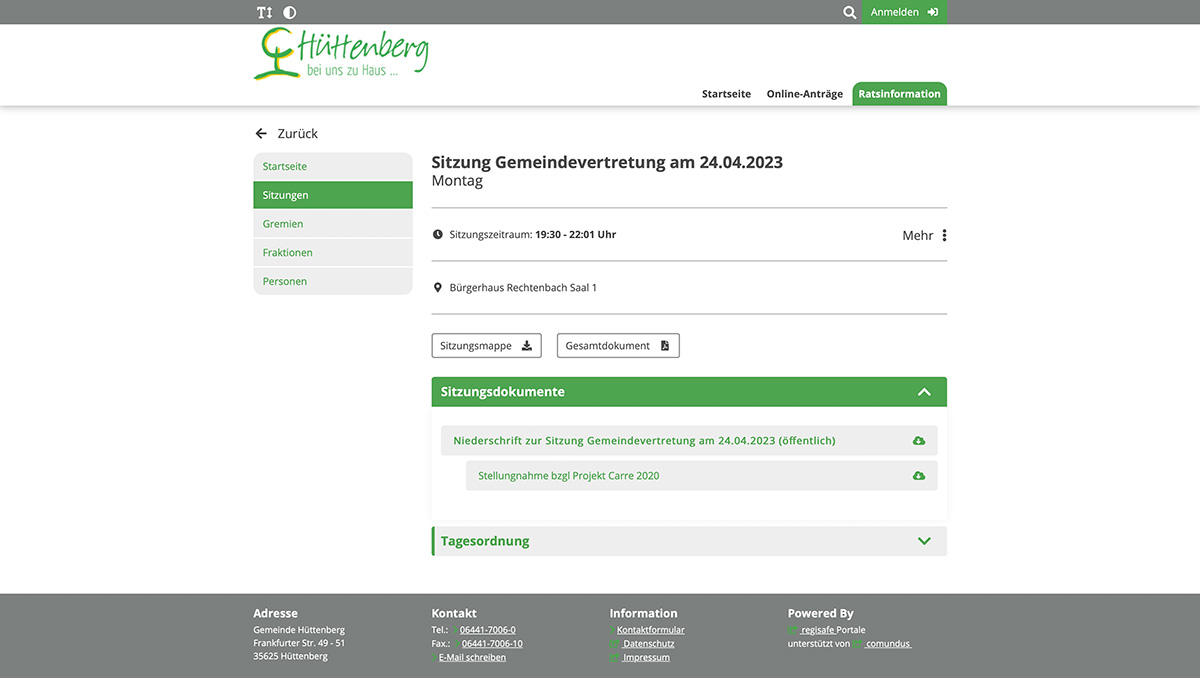This screenshot has height=678, width=1200.
Task: Click the location pin beside Bürgerhaus Rechtenbach
Action: click(437, 286)
